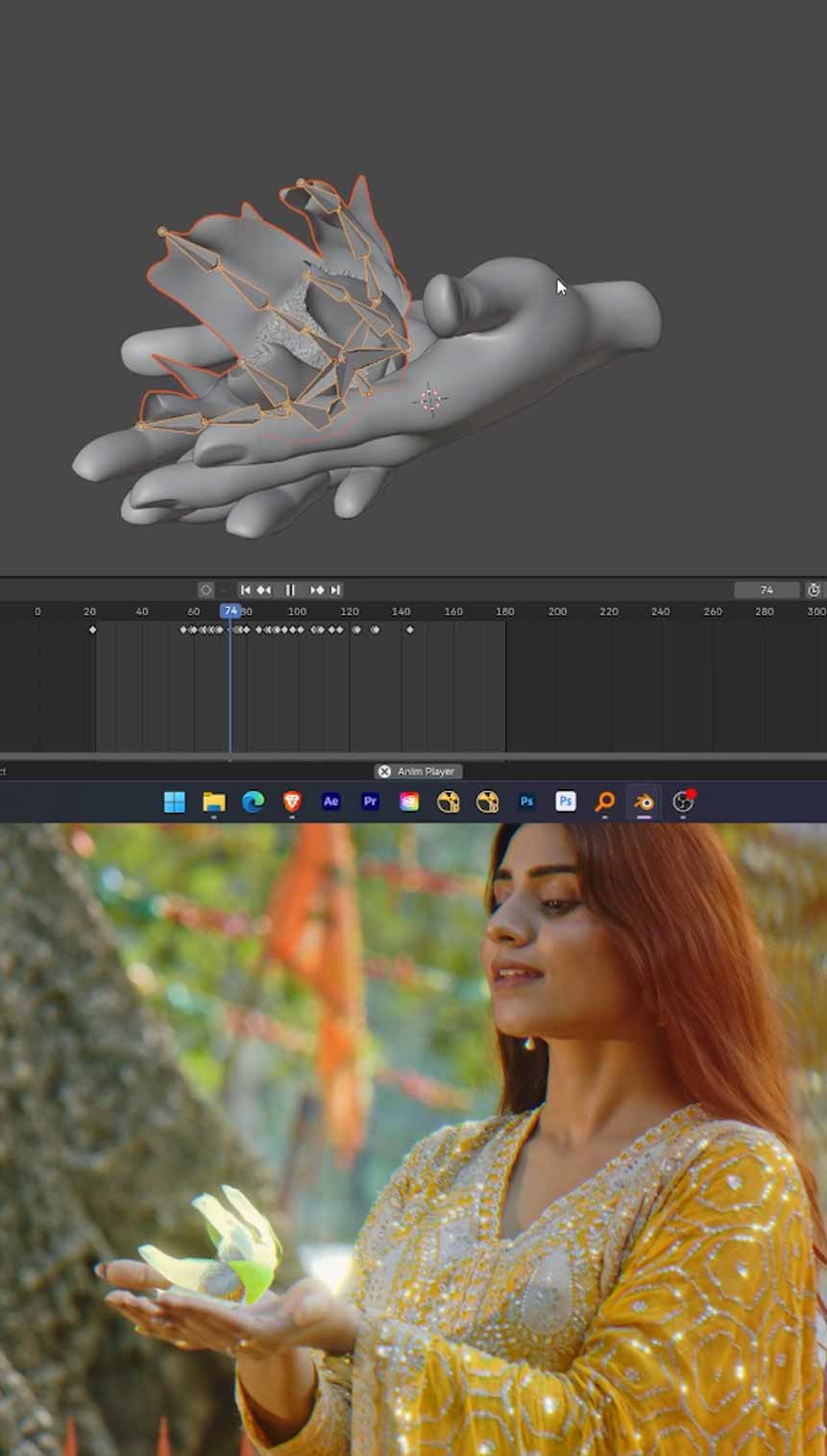Jump to the start frame
The image size is (827, 1456).
point(245,590)
